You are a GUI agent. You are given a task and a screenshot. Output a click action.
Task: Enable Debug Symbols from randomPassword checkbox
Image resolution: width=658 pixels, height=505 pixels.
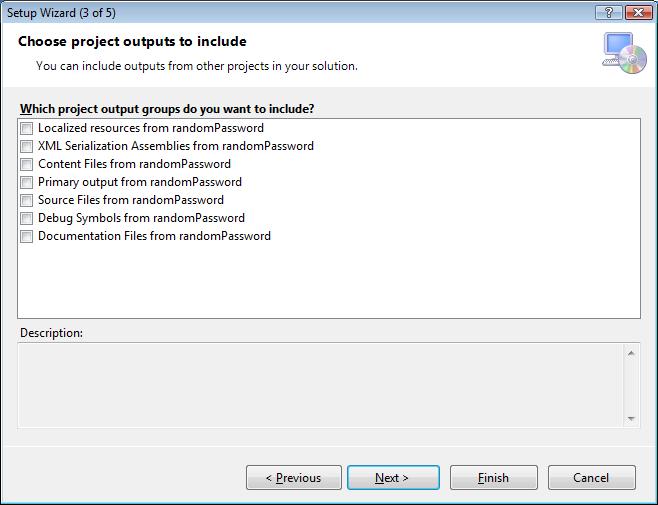pos(26,218)
